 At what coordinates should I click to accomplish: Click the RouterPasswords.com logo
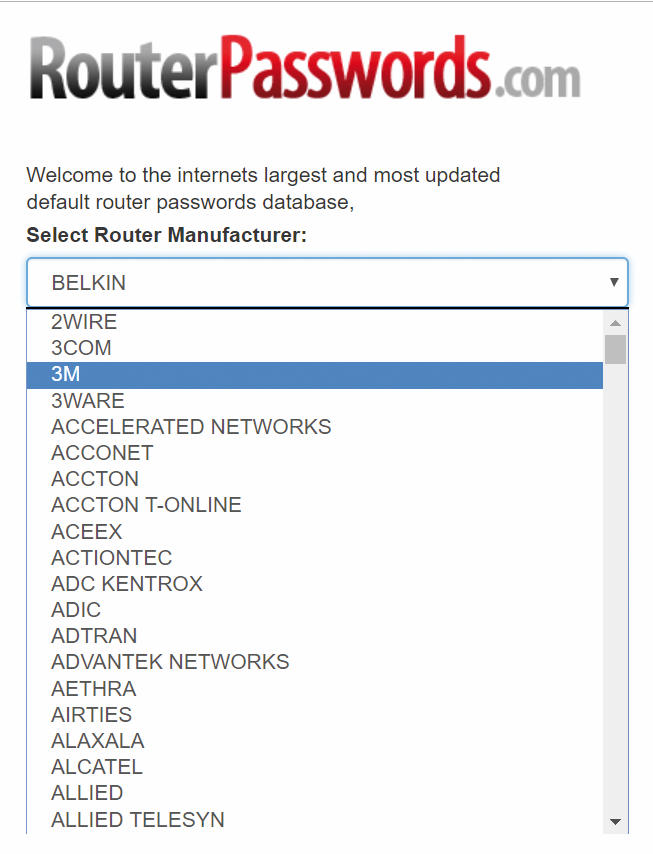tap(305, 68)
